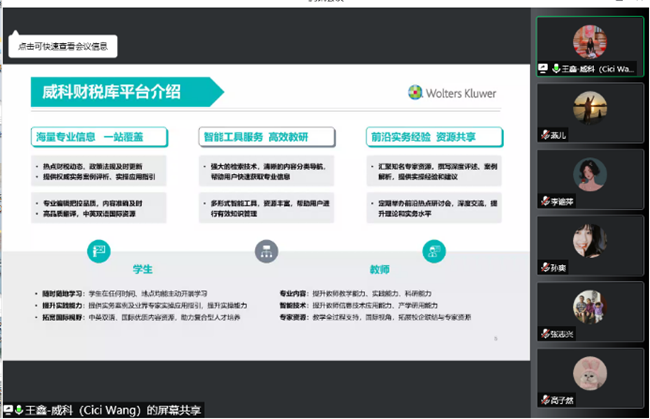Click the 热点财税动态 bullet box
The image size is (650, 419).
(x=99, y=171)
